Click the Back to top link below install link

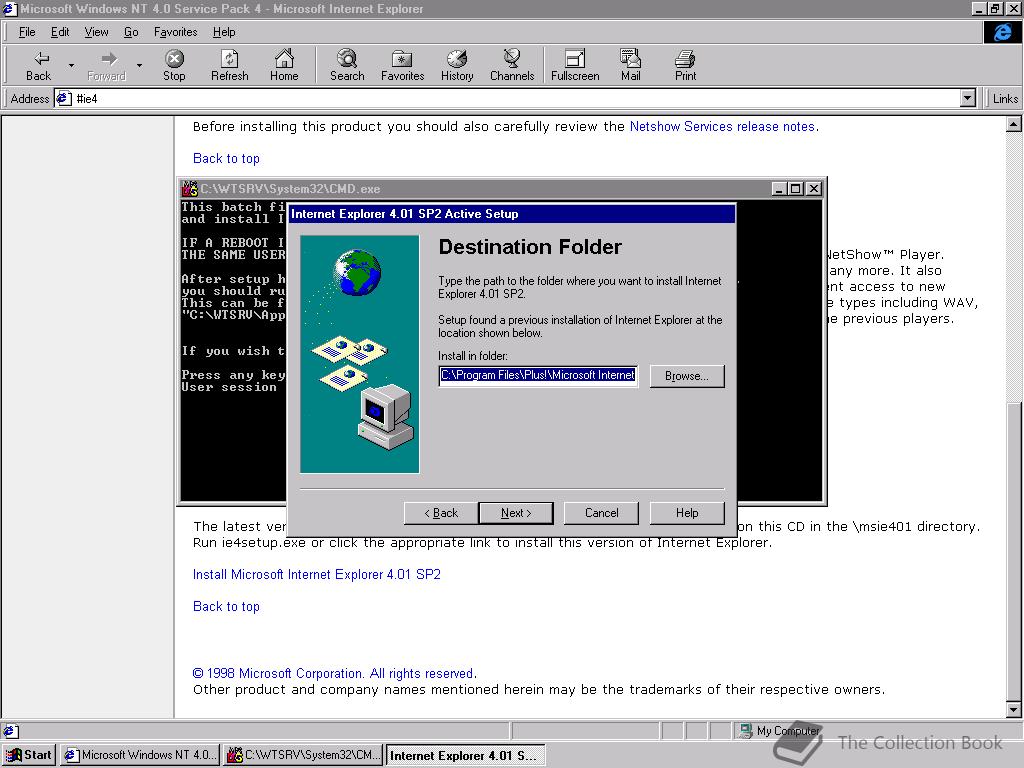pyautogui.click(x=226, y=607)
